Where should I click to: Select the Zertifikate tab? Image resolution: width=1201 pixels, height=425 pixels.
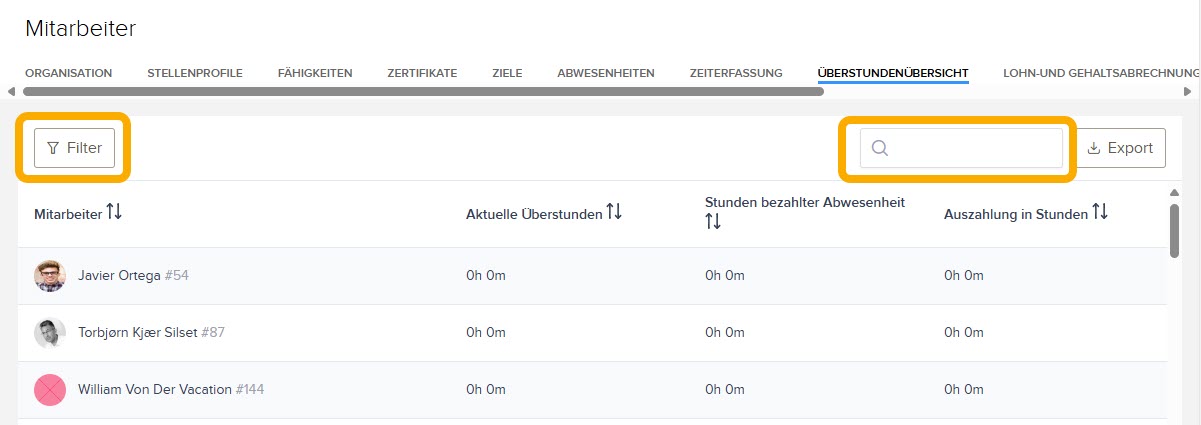point(422,73)
